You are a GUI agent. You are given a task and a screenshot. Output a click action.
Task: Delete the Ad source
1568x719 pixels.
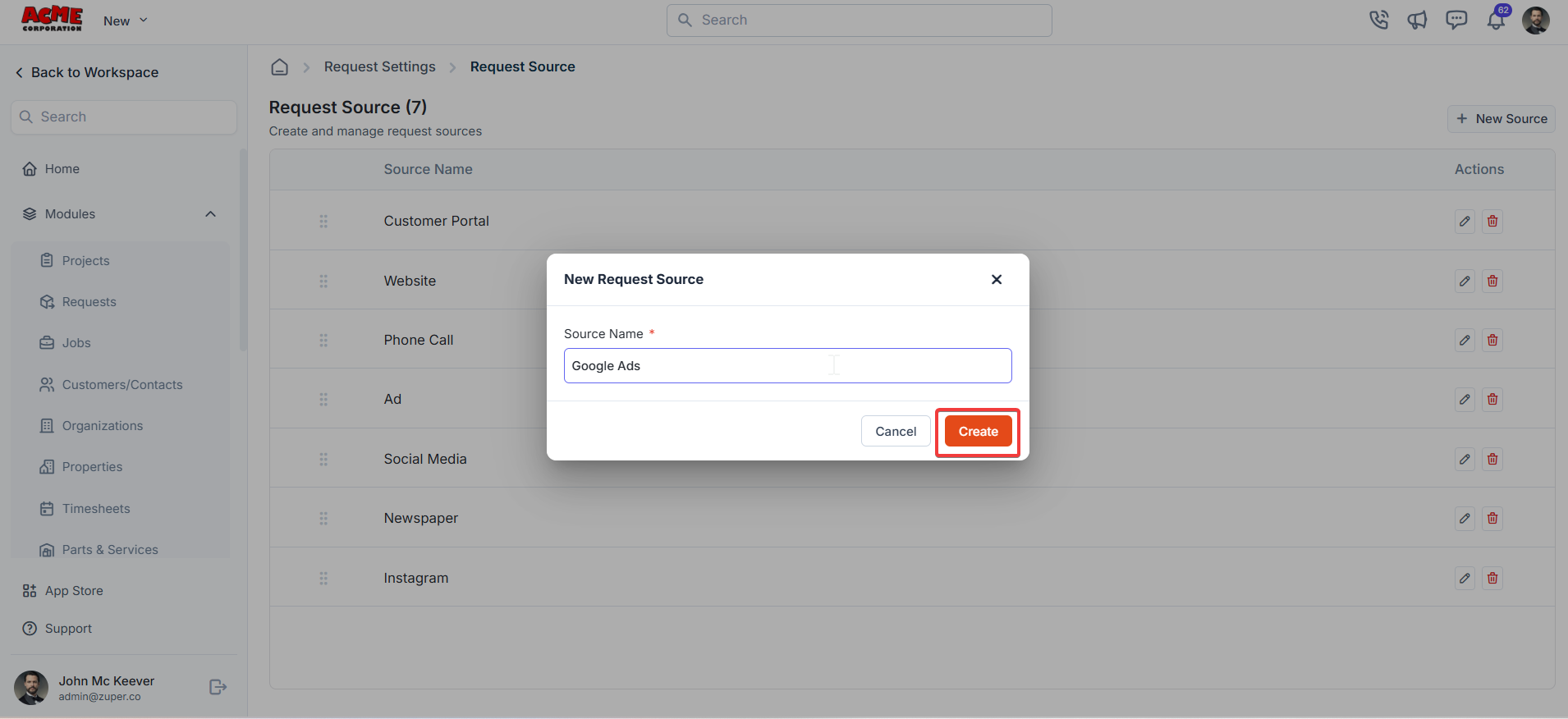coord(1492,400)
